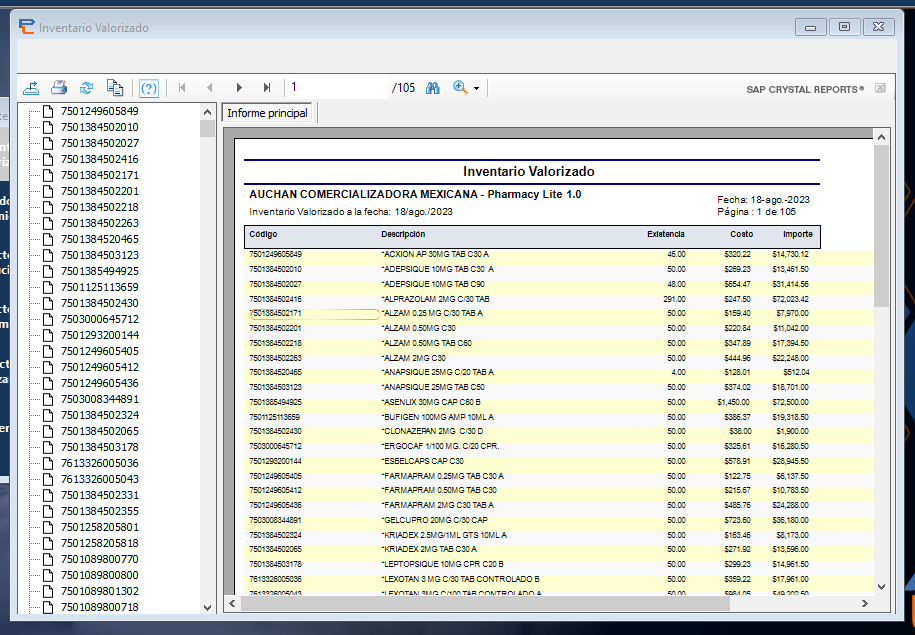The height and width of the screenshot is (635, 915).
Task: Select tree item 7501384502218
Action: click(100, 207)
